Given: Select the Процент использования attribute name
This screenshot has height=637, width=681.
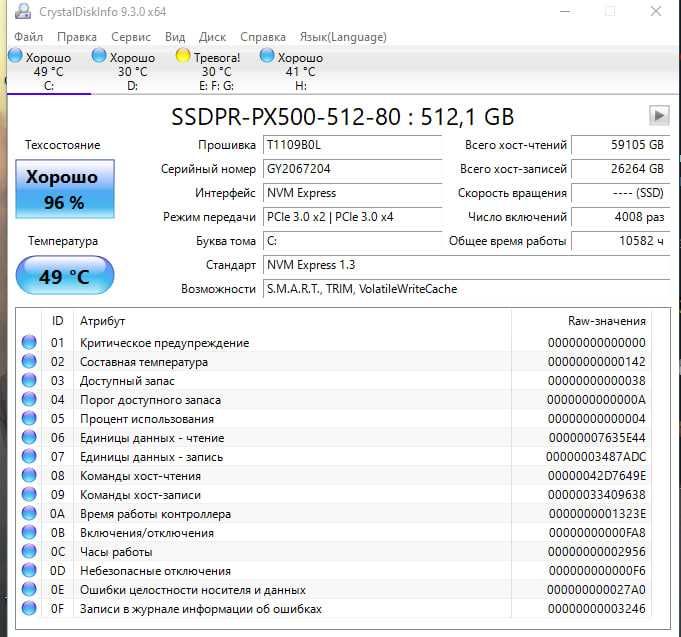Looking at the screenshot, I should click(x=147, y=419).
